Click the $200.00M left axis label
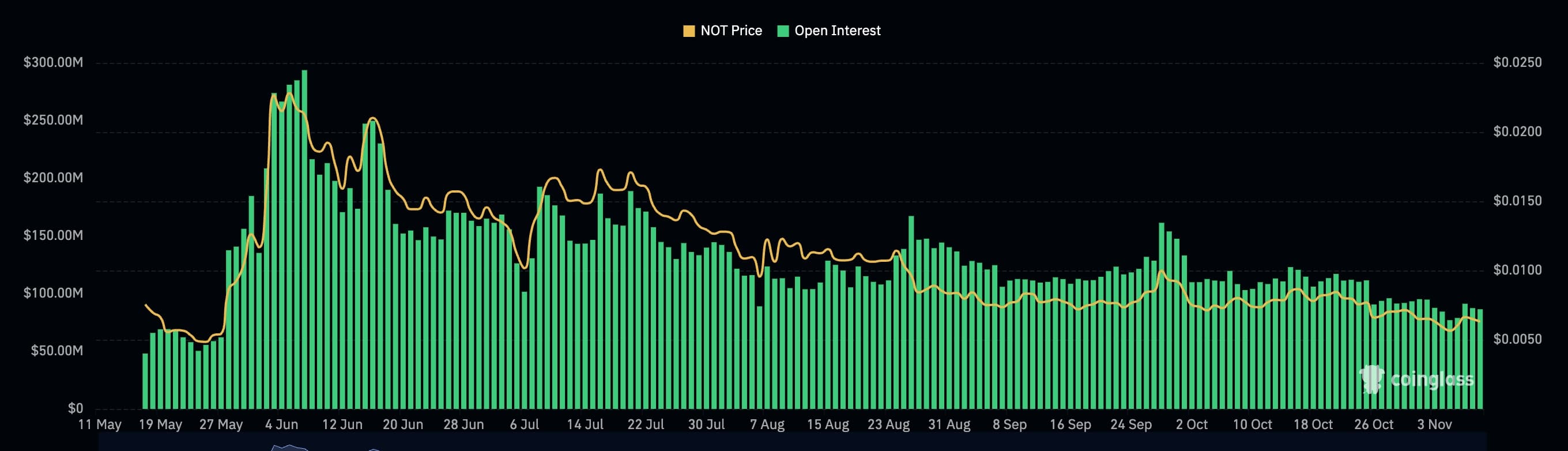This screenshot has width=1568, height=451. 53,178
